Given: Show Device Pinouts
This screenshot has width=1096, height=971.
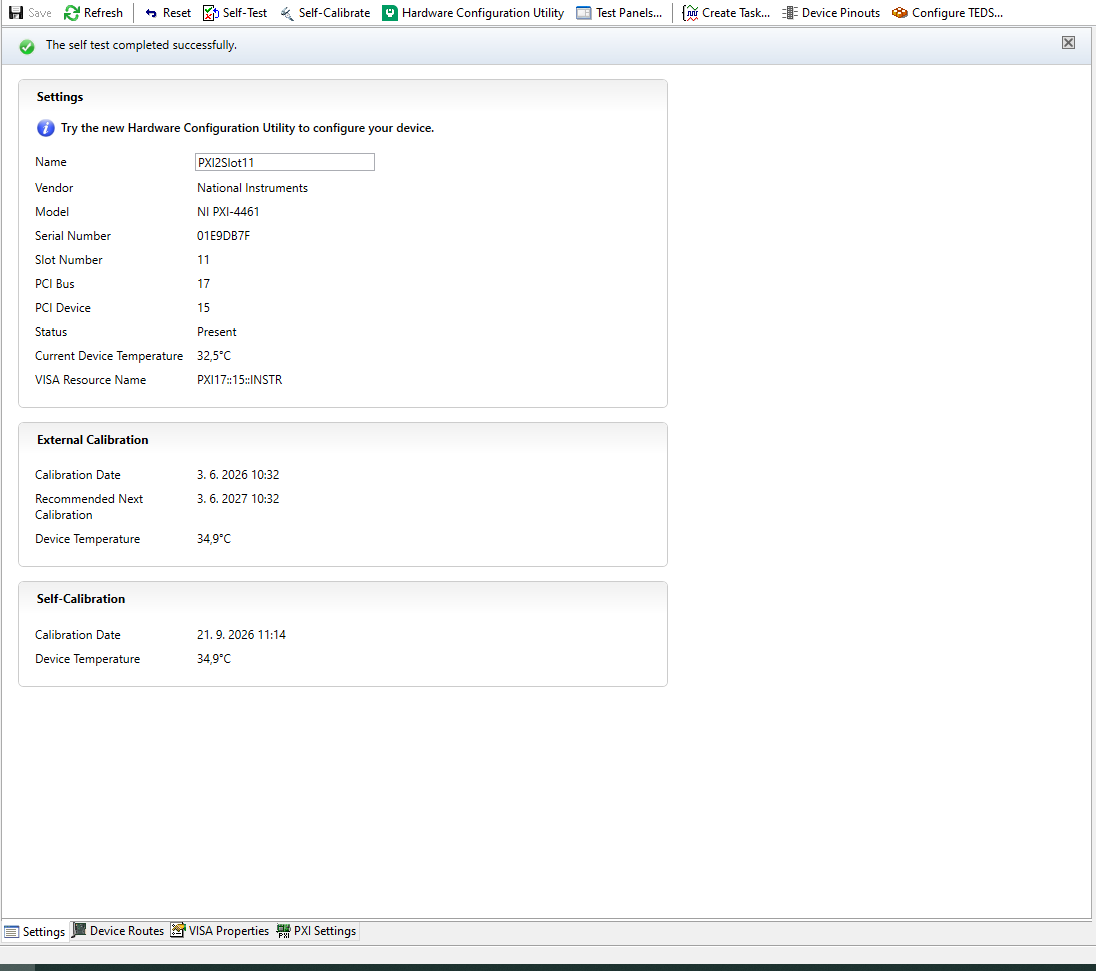Looking at the screenshot, I should click(831, 13).
